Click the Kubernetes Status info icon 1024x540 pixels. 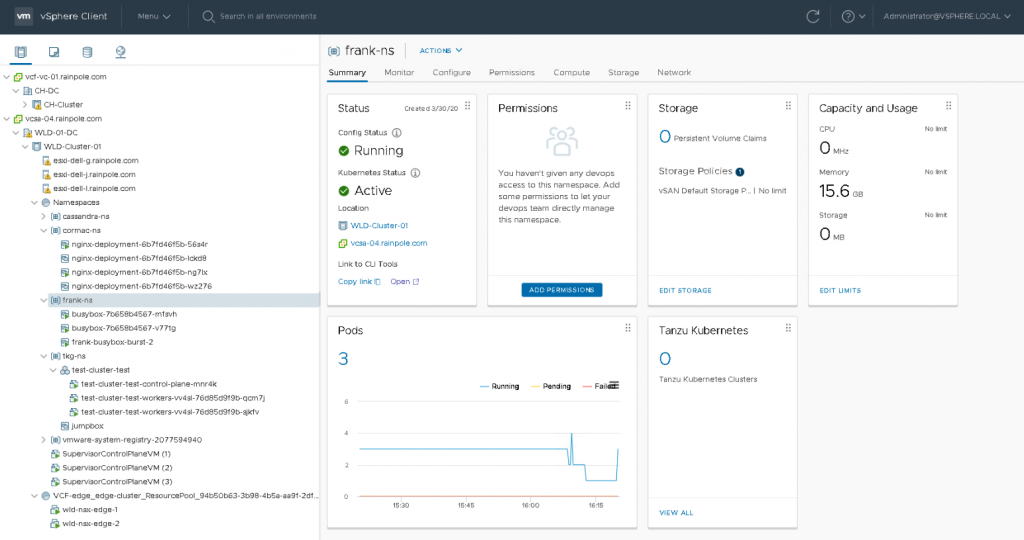(x=415, y=172)
